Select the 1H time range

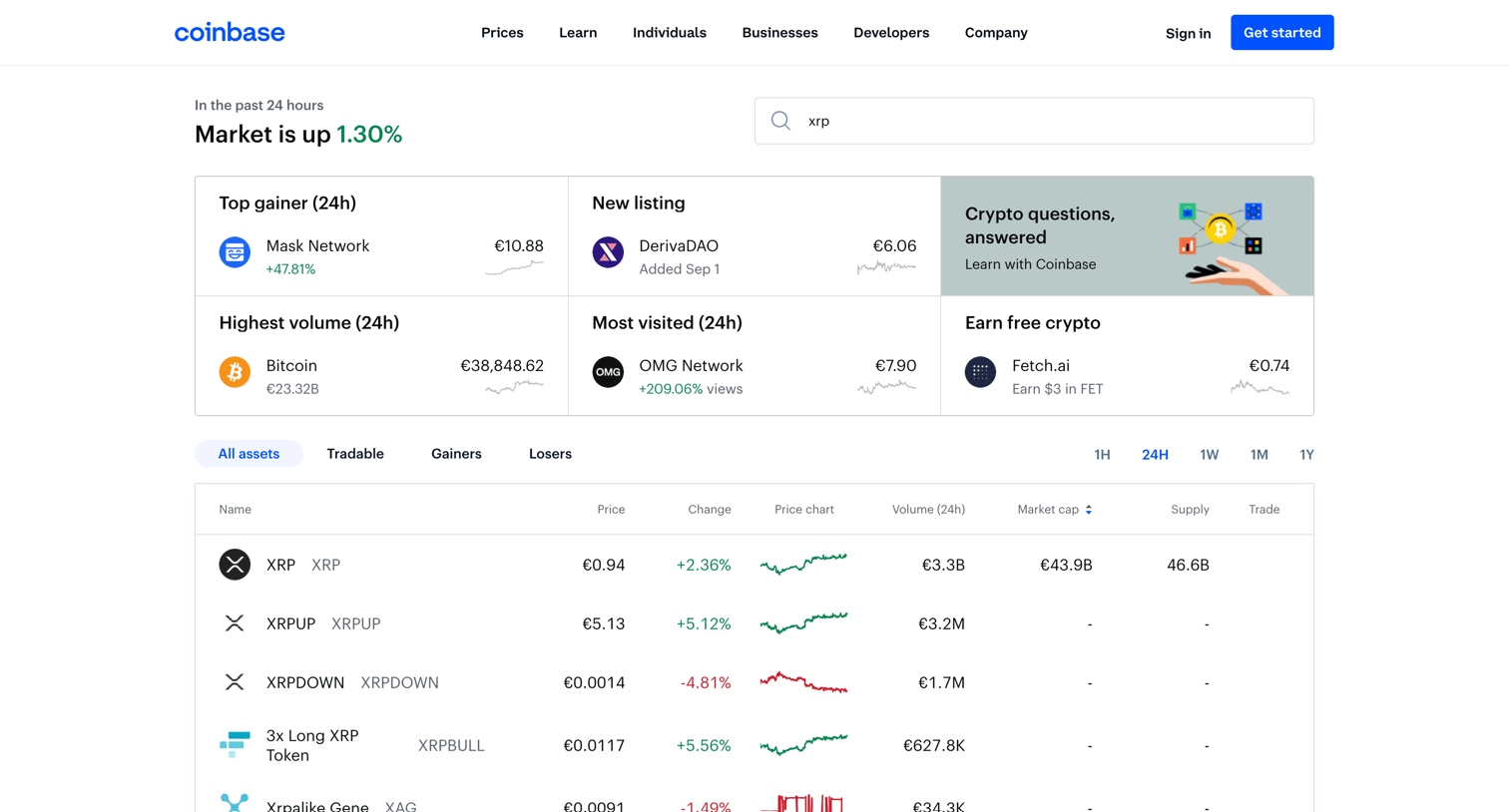[x=1102, y=454]
